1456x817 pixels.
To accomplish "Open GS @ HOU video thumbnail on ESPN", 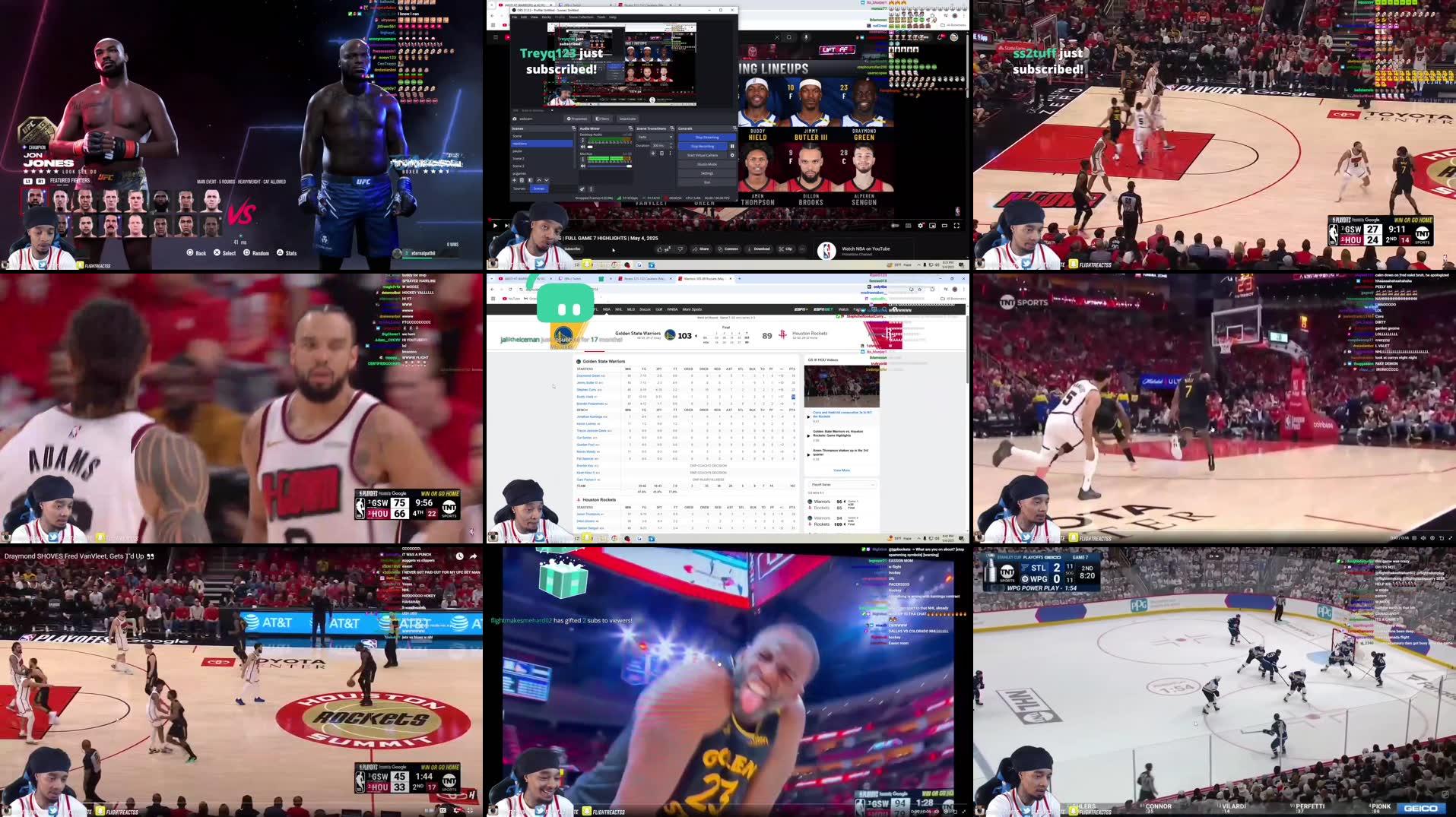I will [842, 386].
